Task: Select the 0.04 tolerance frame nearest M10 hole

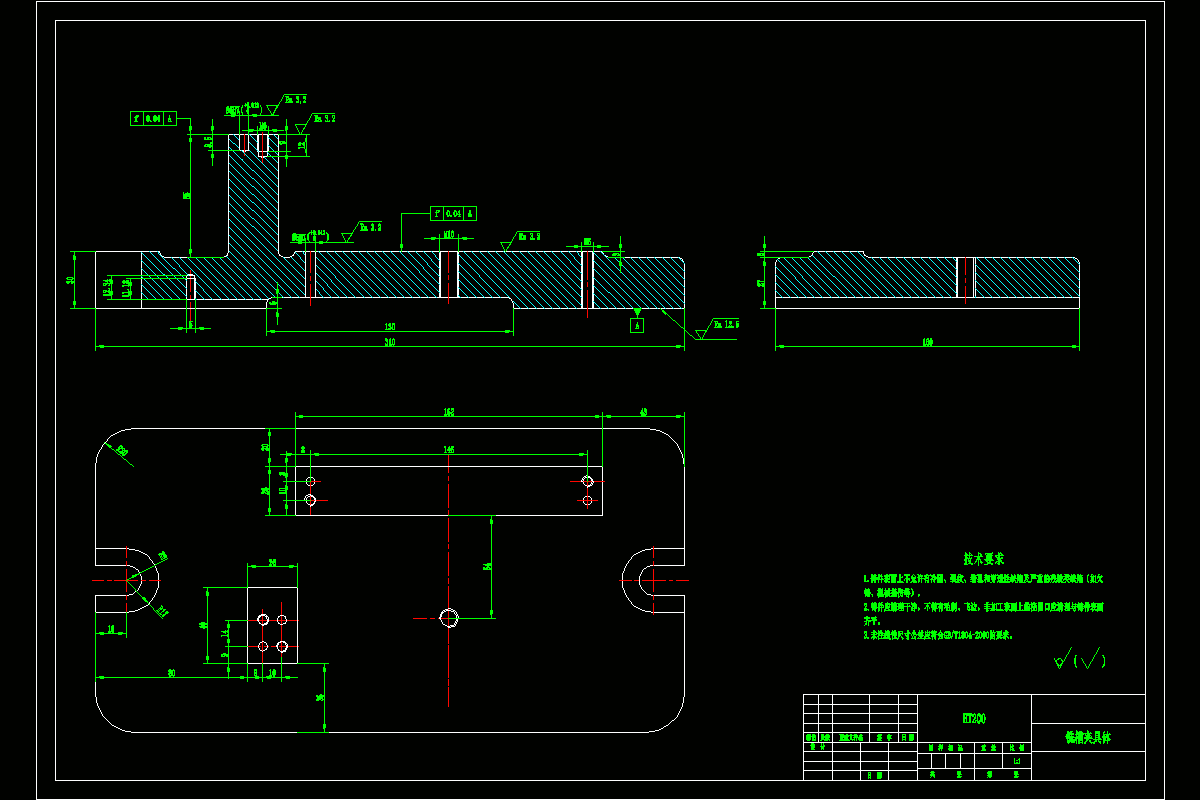Action: click(x=453, y=213)
